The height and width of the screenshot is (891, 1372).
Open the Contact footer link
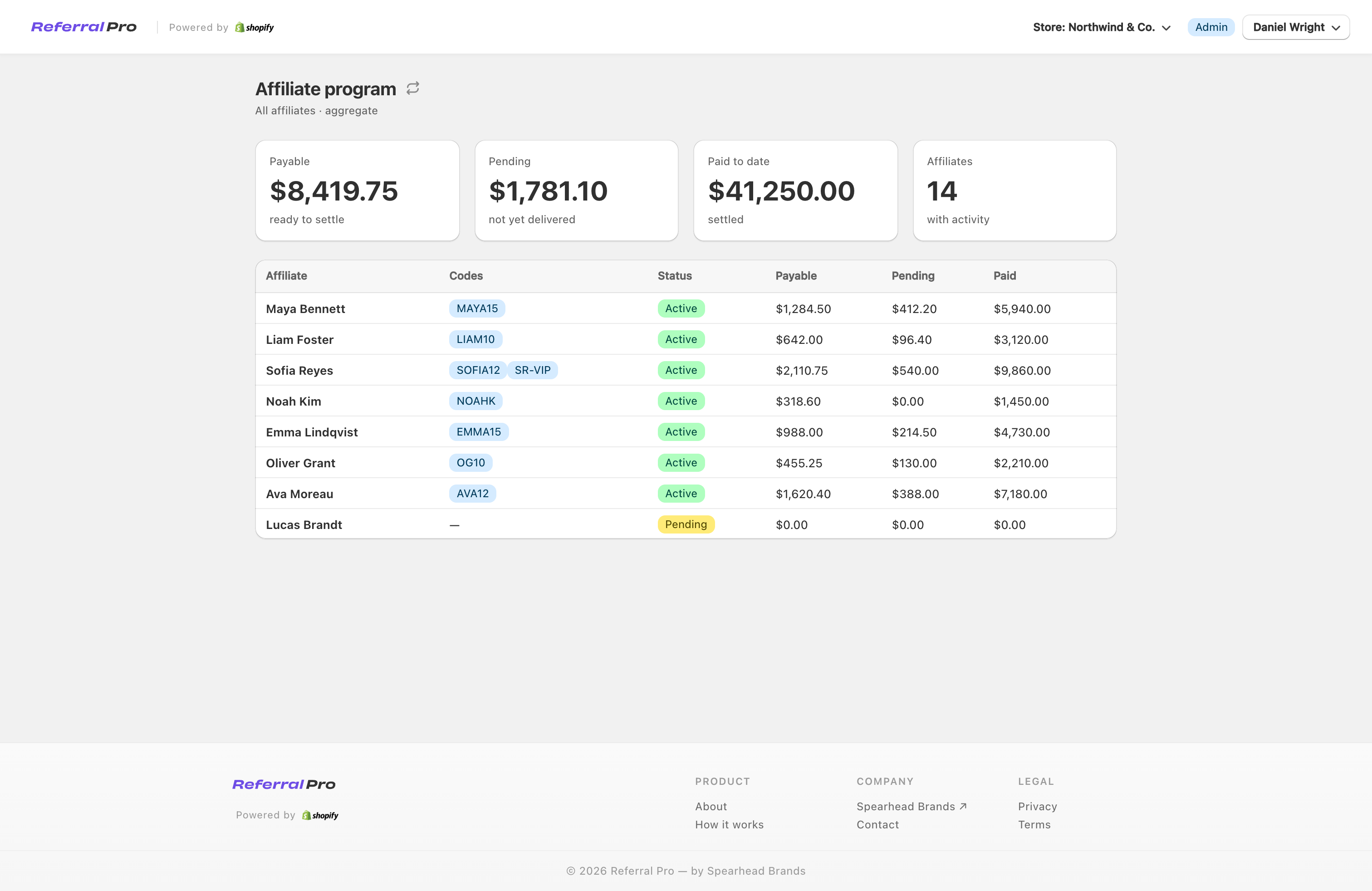[877, 825]
